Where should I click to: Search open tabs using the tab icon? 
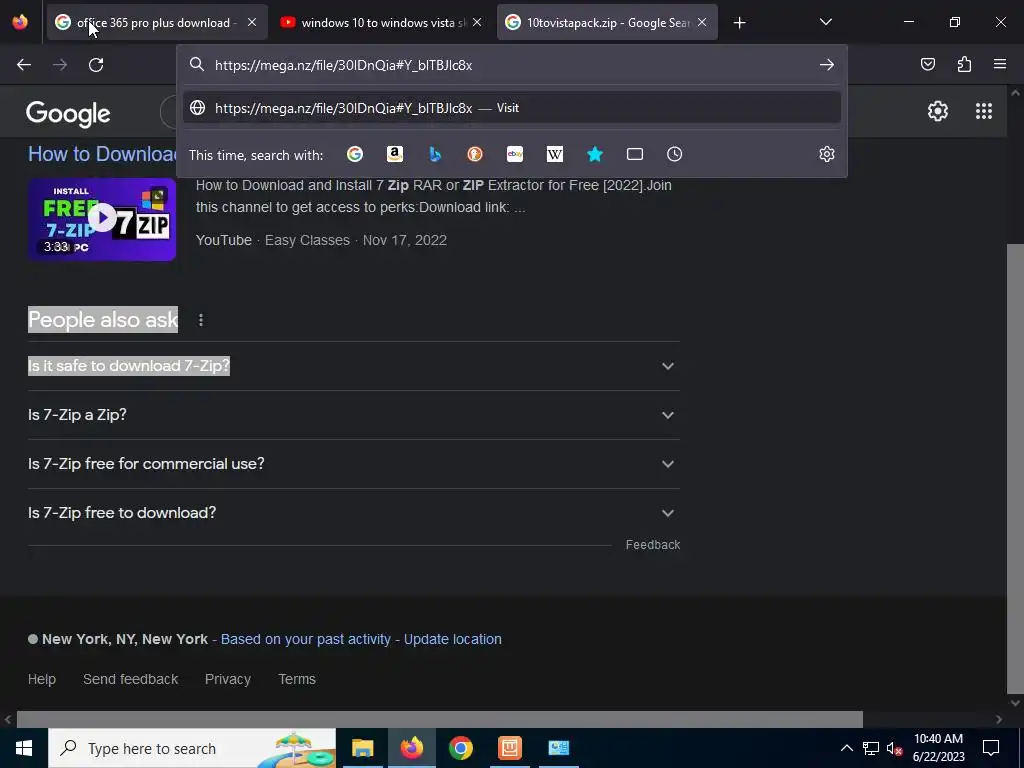pos(635,154)
